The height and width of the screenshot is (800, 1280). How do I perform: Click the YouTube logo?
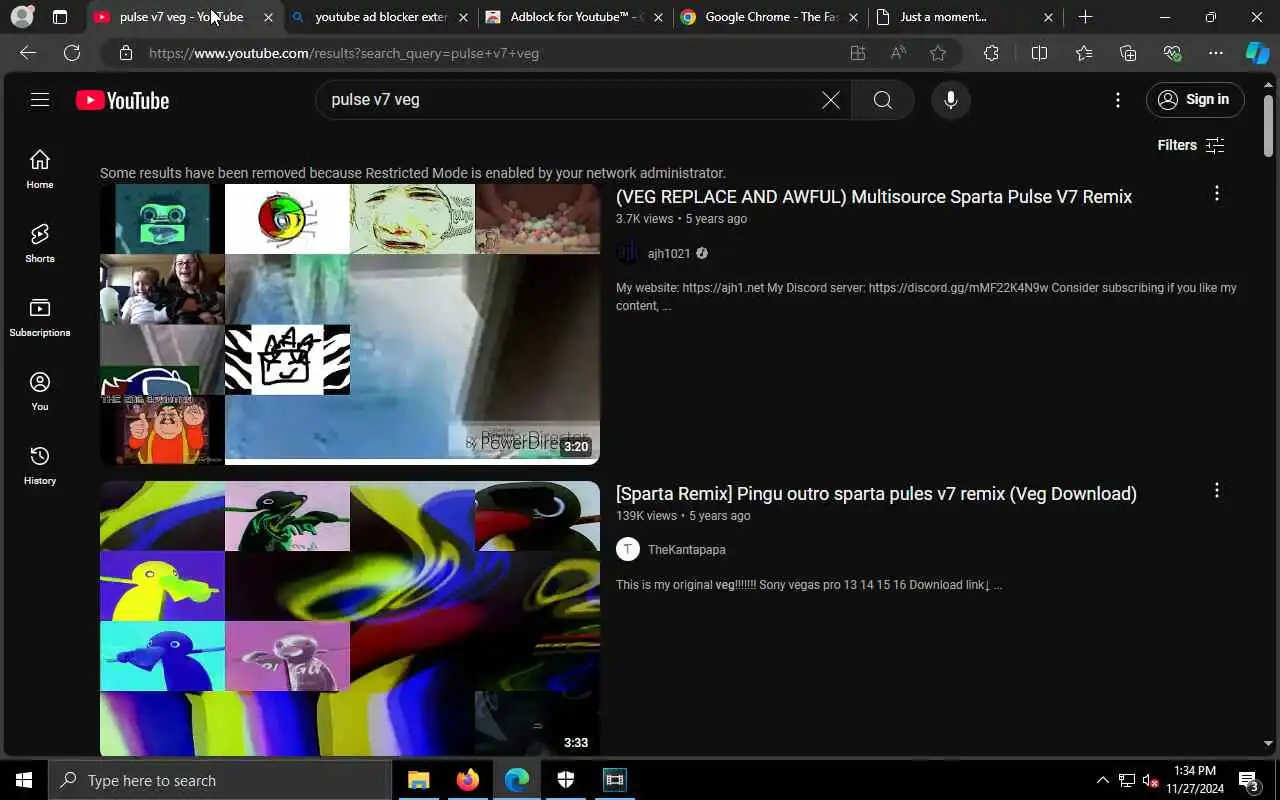pyautogui.click(x=122, y=100)
